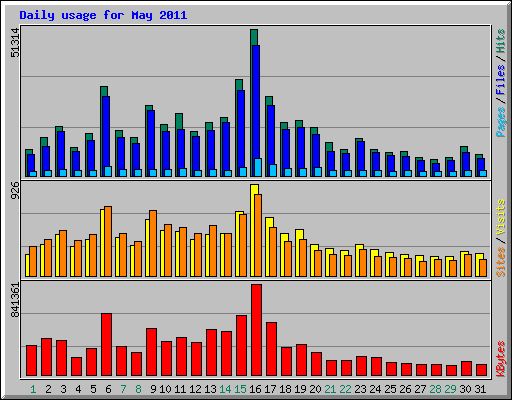Click the red KBytes bar for day 1

coord(31,361)
